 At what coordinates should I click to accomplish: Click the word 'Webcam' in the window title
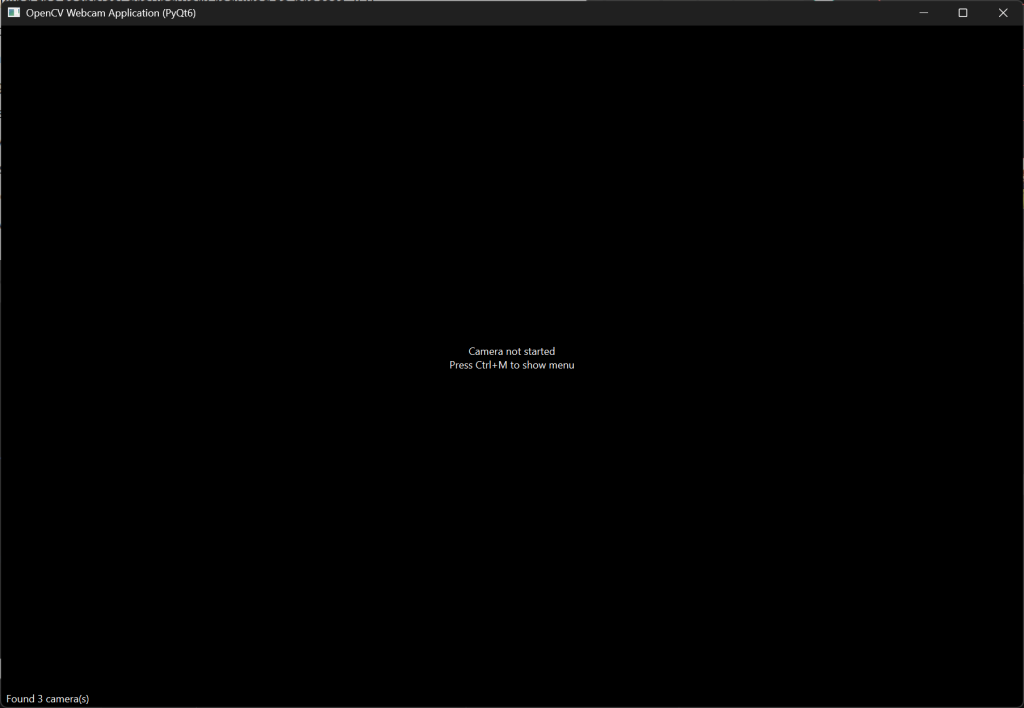click(87, 13)
